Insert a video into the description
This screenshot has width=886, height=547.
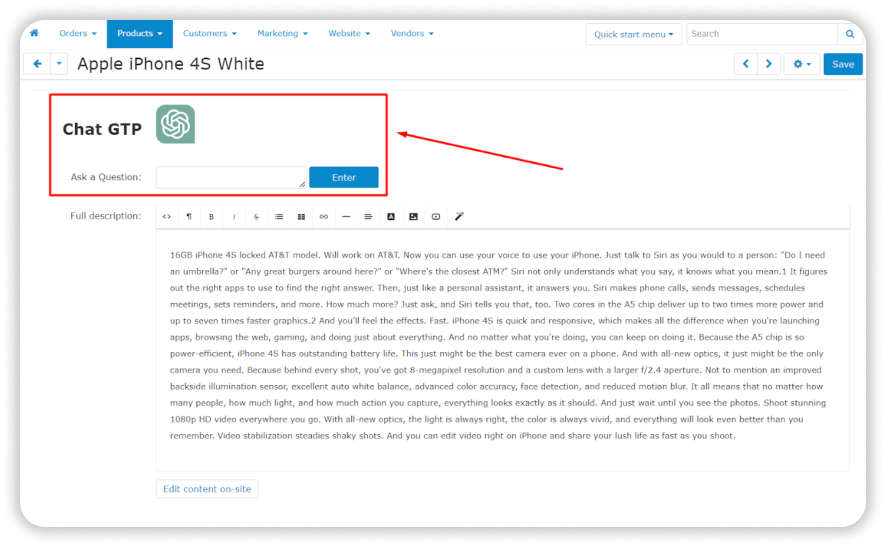pyautogui.click(x=436, y=216)
